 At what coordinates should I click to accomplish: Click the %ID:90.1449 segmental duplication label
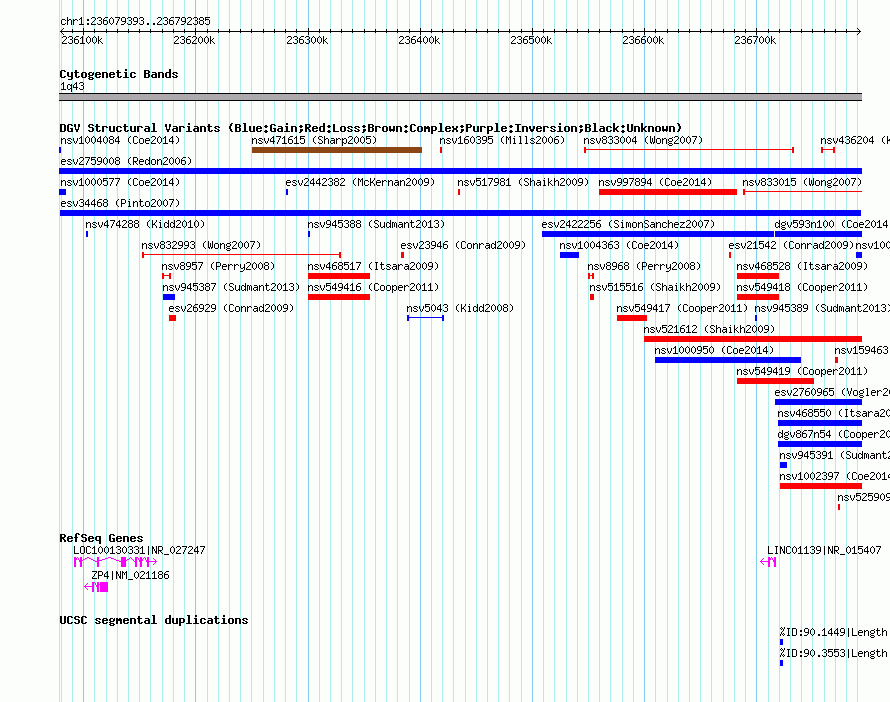[x=833, y=632]
